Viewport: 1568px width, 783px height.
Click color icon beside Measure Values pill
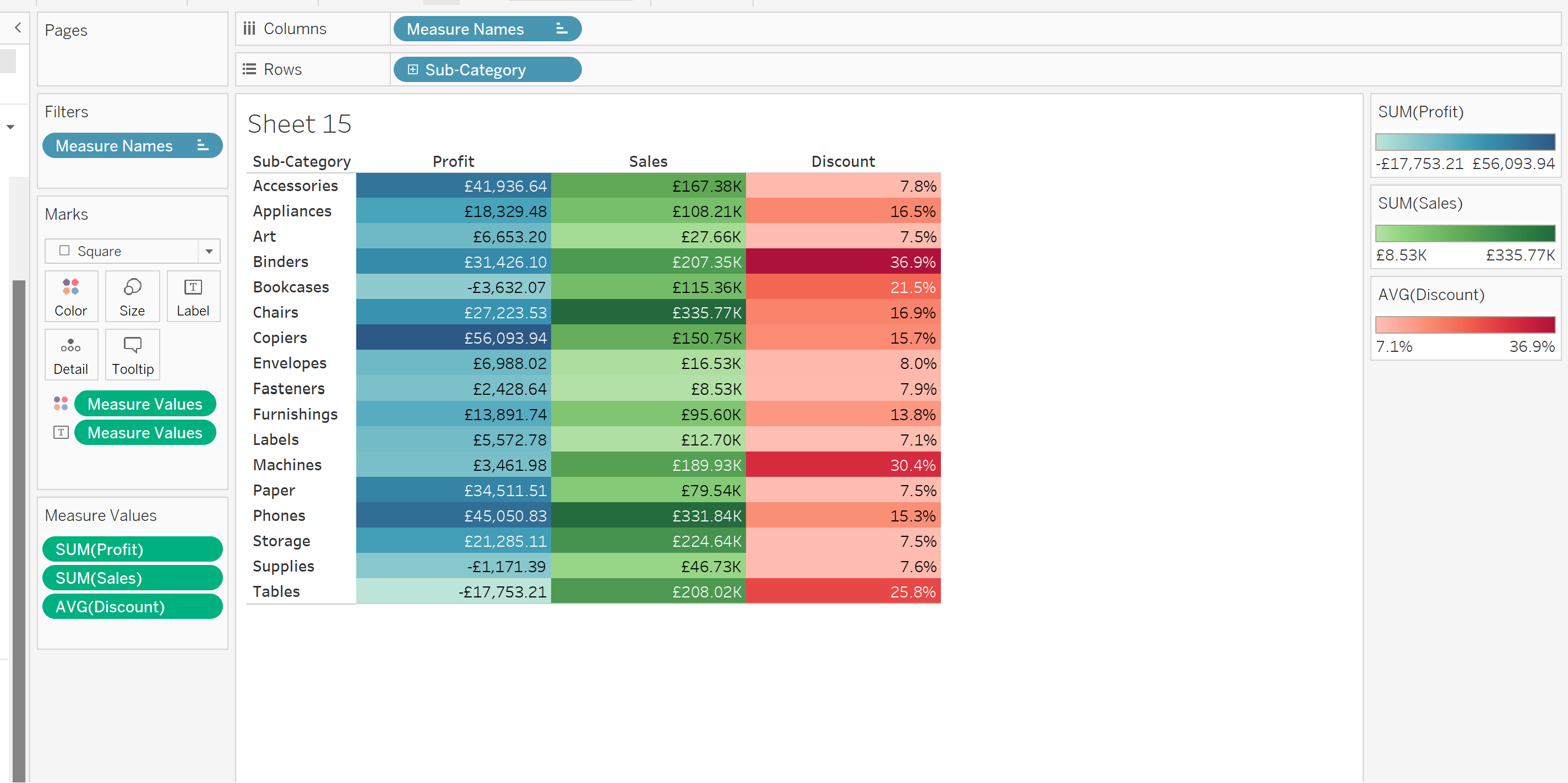(61, 404)
